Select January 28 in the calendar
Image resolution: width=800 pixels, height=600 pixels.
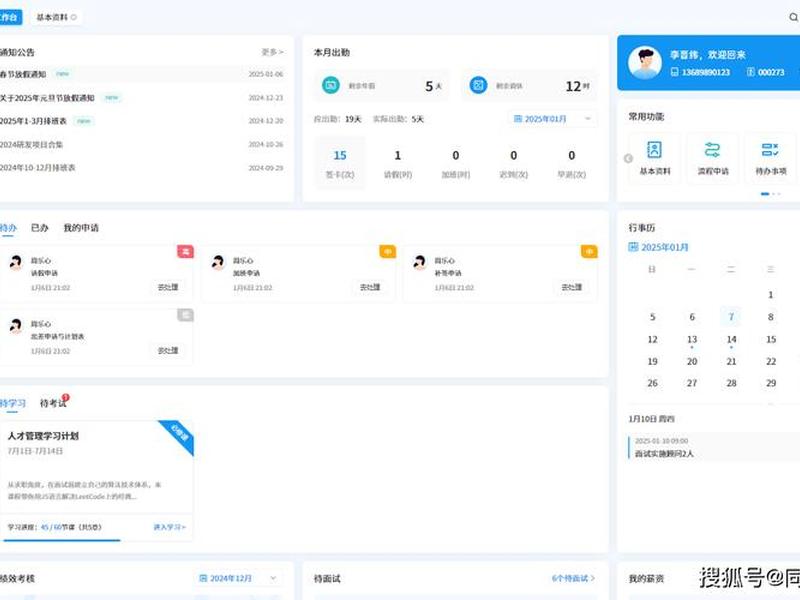[731, 383]
